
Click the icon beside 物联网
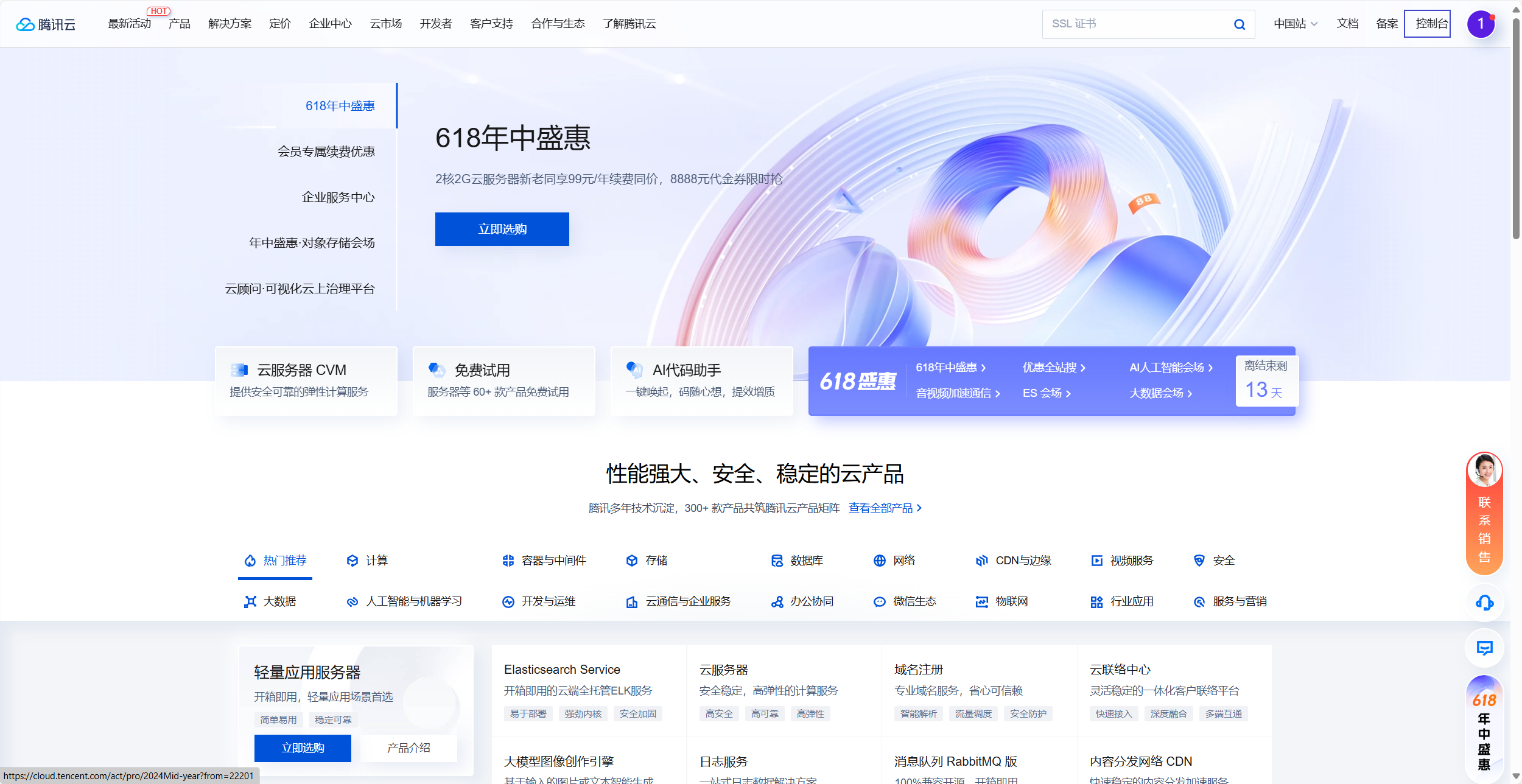(982, 602)
